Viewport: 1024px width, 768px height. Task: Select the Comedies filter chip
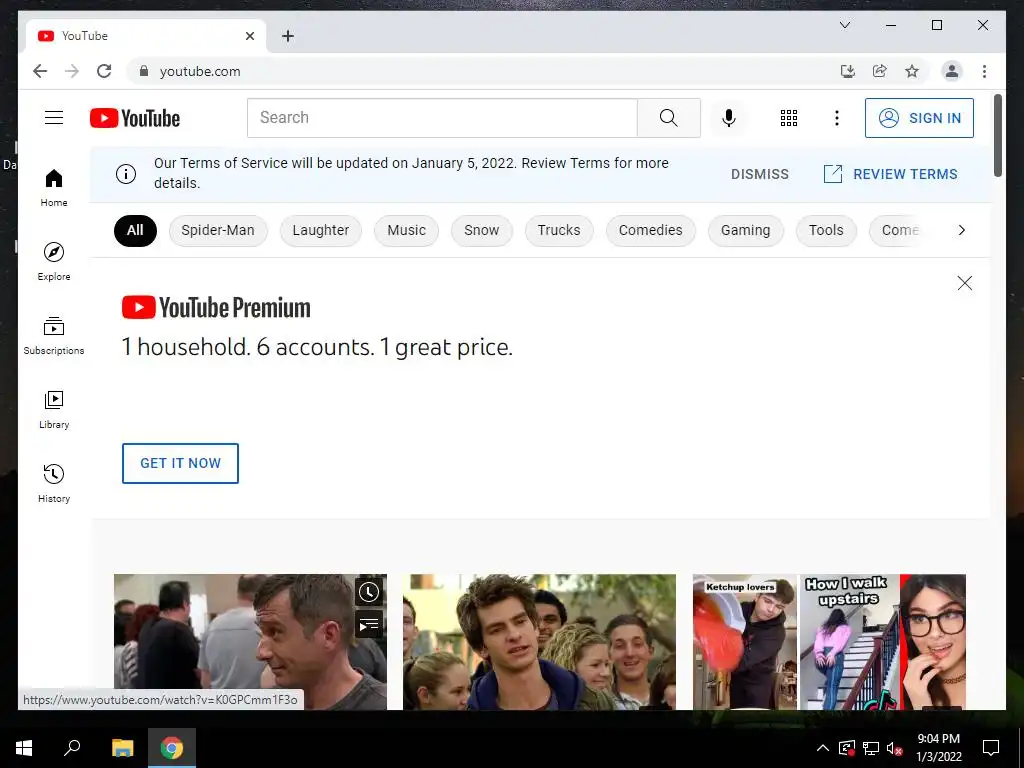pyautogui.click(x=650, y=231)
